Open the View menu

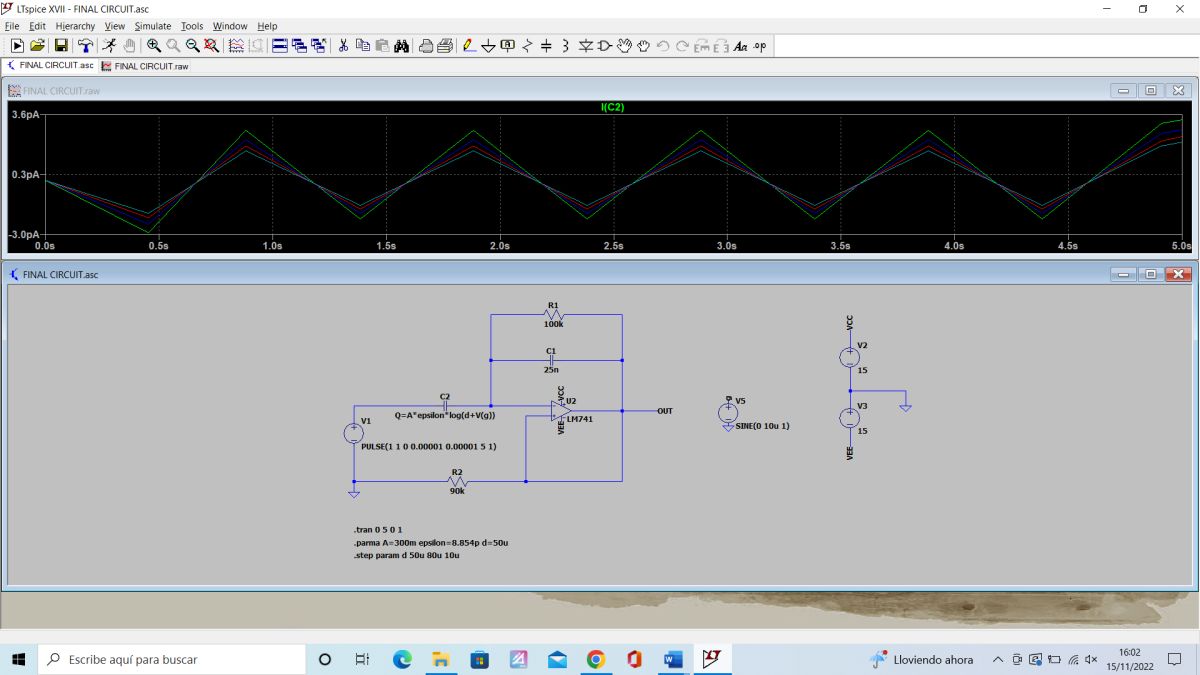click(115, 26)
